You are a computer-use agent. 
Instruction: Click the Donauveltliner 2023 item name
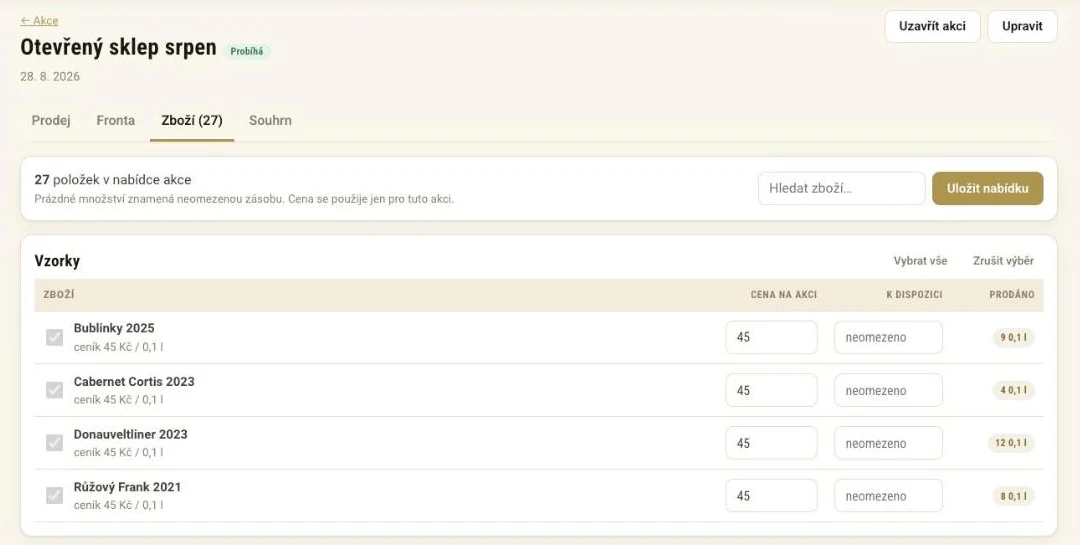pyautogui.click(x=130, y=434)
